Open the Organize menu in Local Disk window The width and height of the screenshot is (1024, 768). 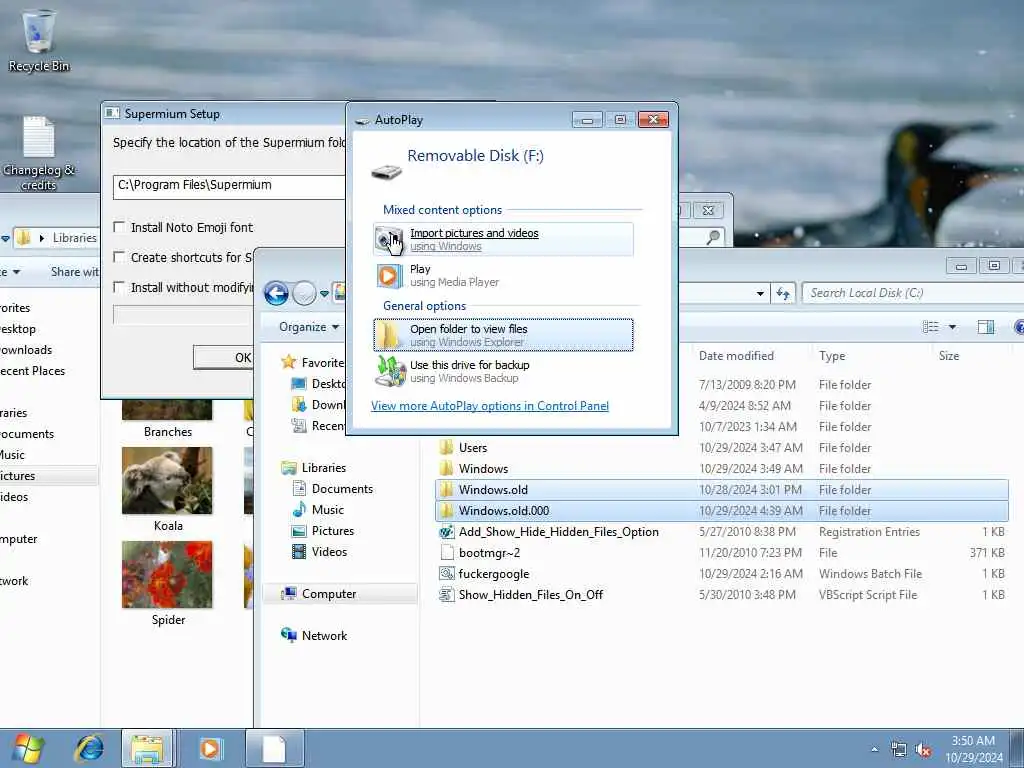[x=309, y=327]
